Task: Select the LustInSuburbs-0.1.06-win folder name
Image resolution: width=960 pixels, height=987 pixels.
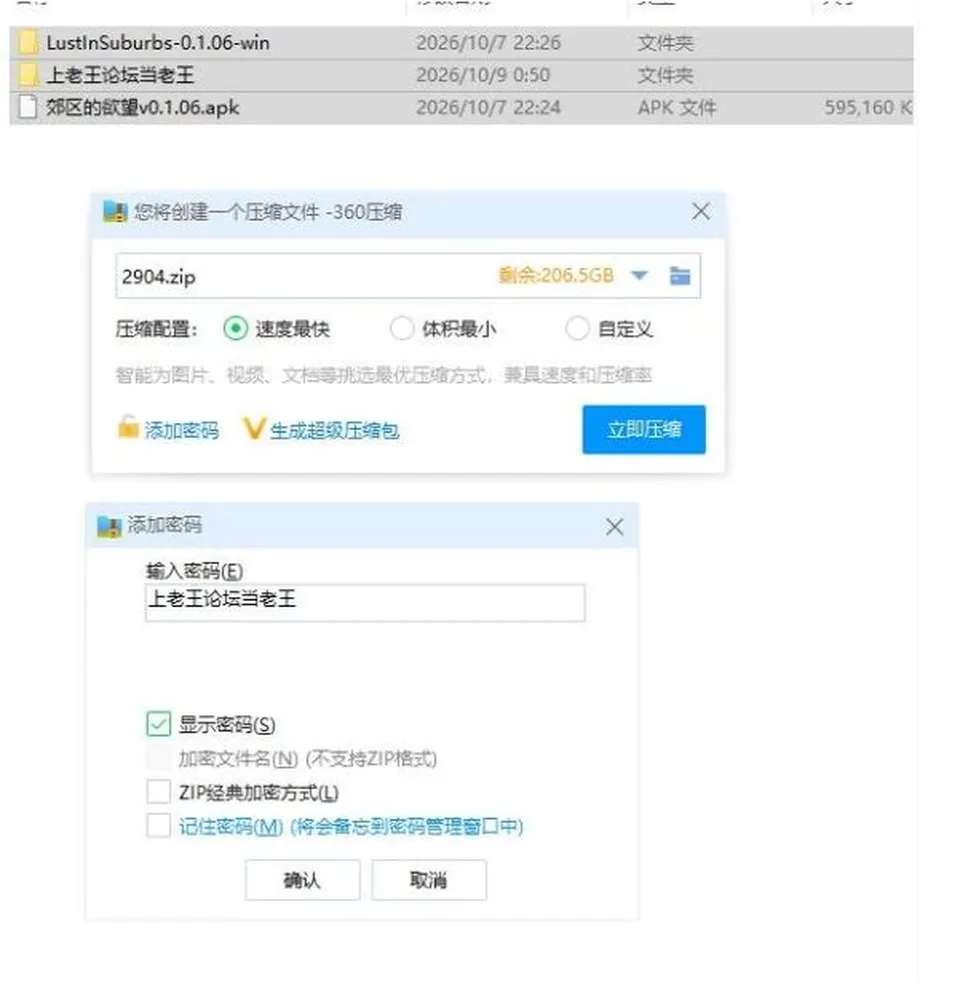Action: coord(158,43)
